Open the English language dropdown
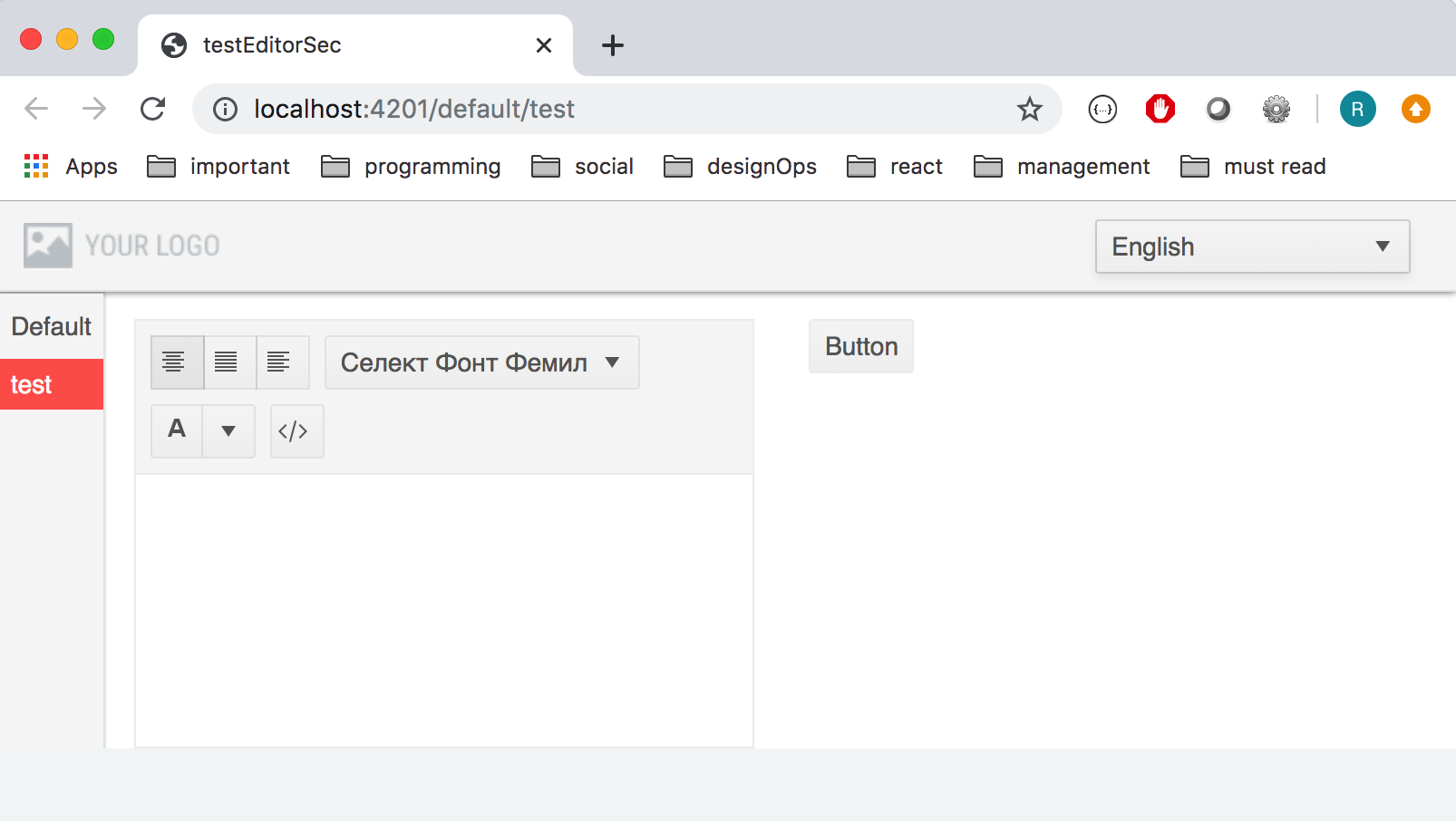Screen dimensions: 1456x821 tap(1252, 246)
